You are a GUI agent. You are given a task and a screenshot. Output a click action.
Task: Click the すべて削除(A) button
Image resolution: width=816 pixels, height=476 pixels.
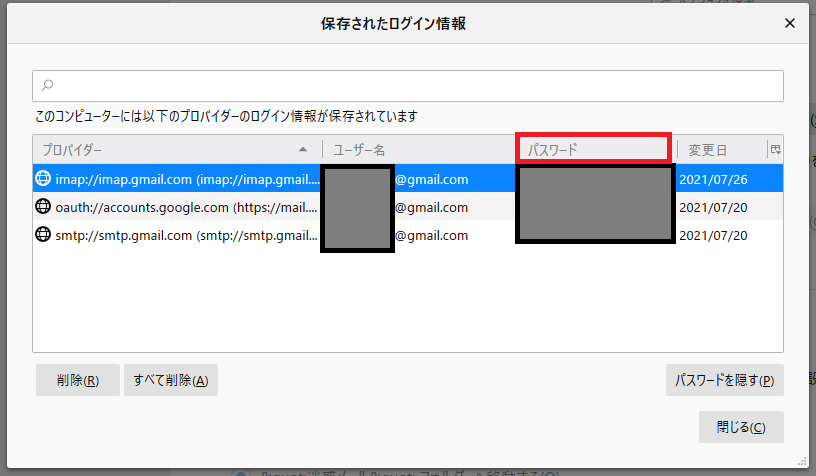171,380
